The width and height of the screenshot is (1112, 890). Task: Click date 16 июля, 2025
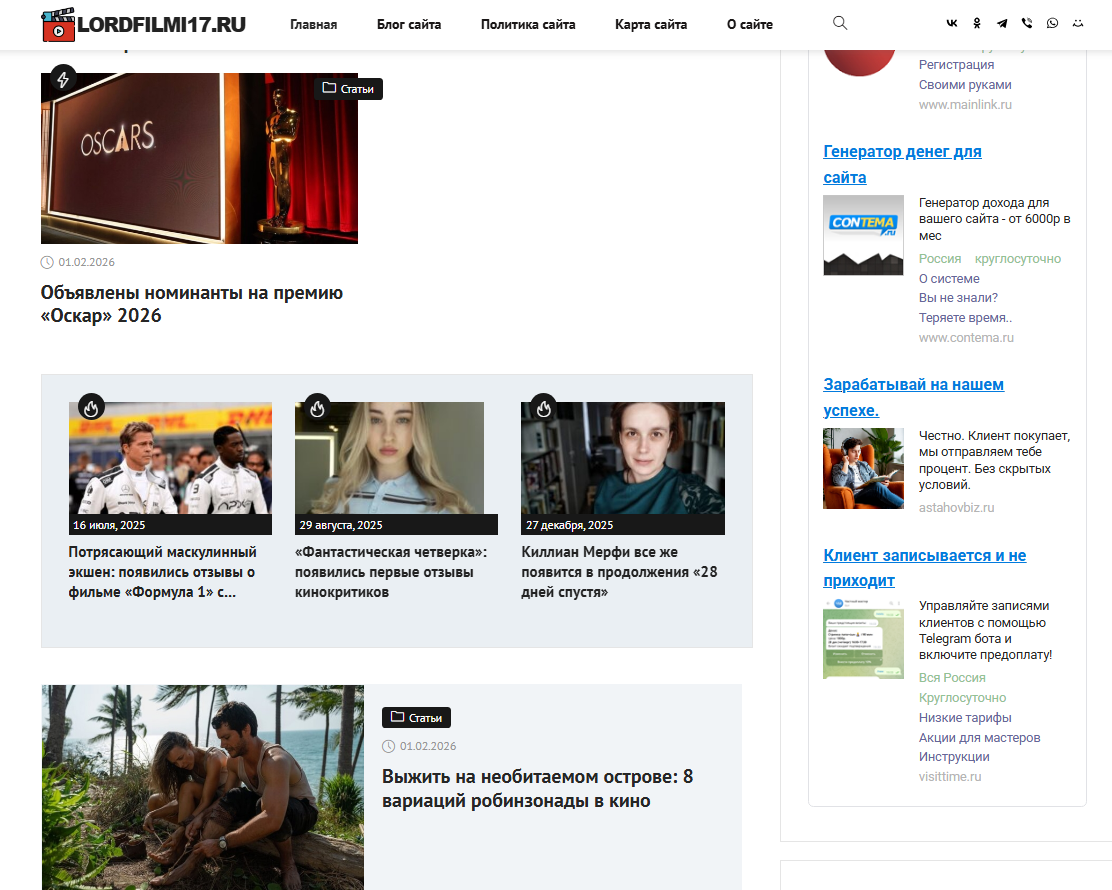[x=109, y=525]
